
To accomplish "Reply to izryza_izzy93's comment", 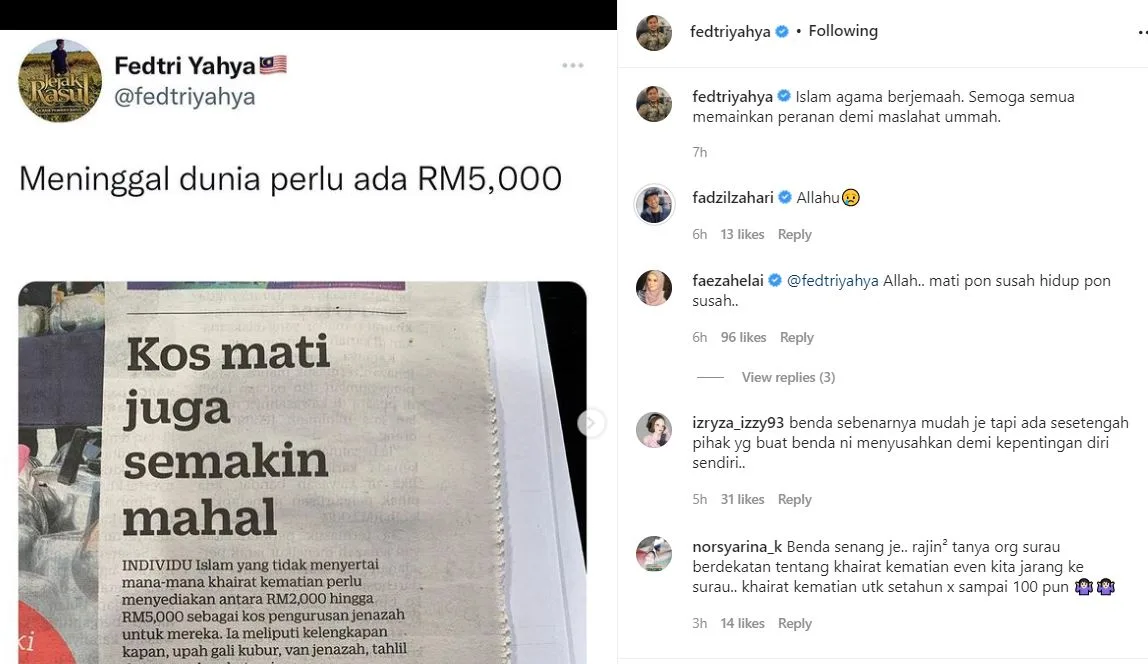I will tap(794, 499).
